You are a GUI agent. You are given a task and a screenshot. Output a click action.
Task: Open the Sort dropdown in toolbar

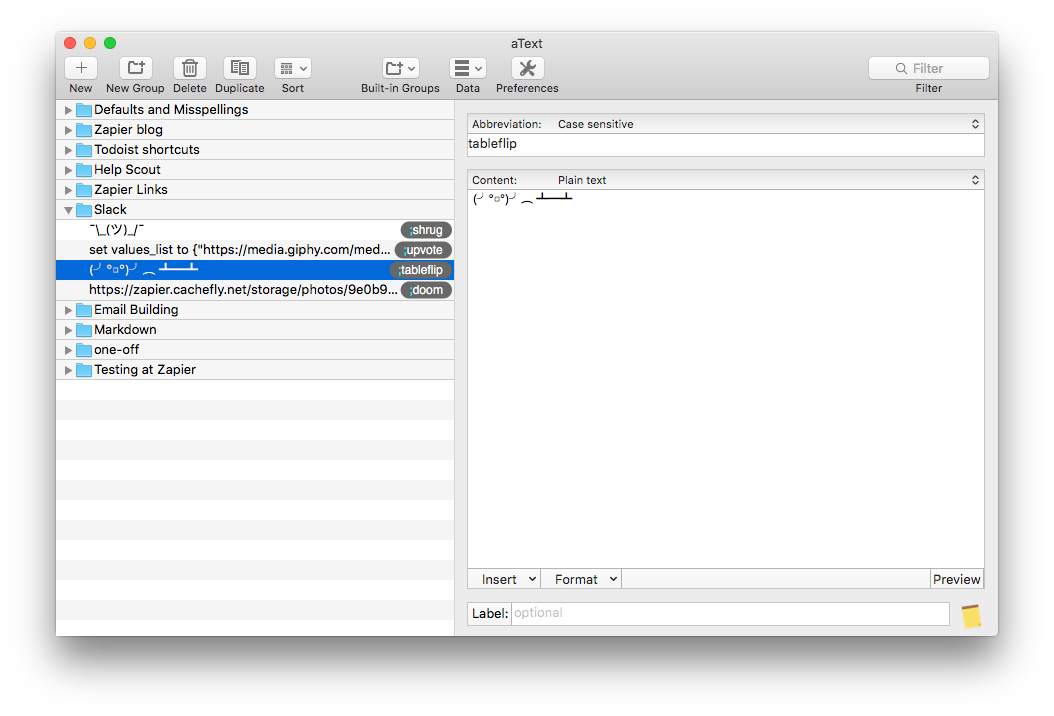292,68
